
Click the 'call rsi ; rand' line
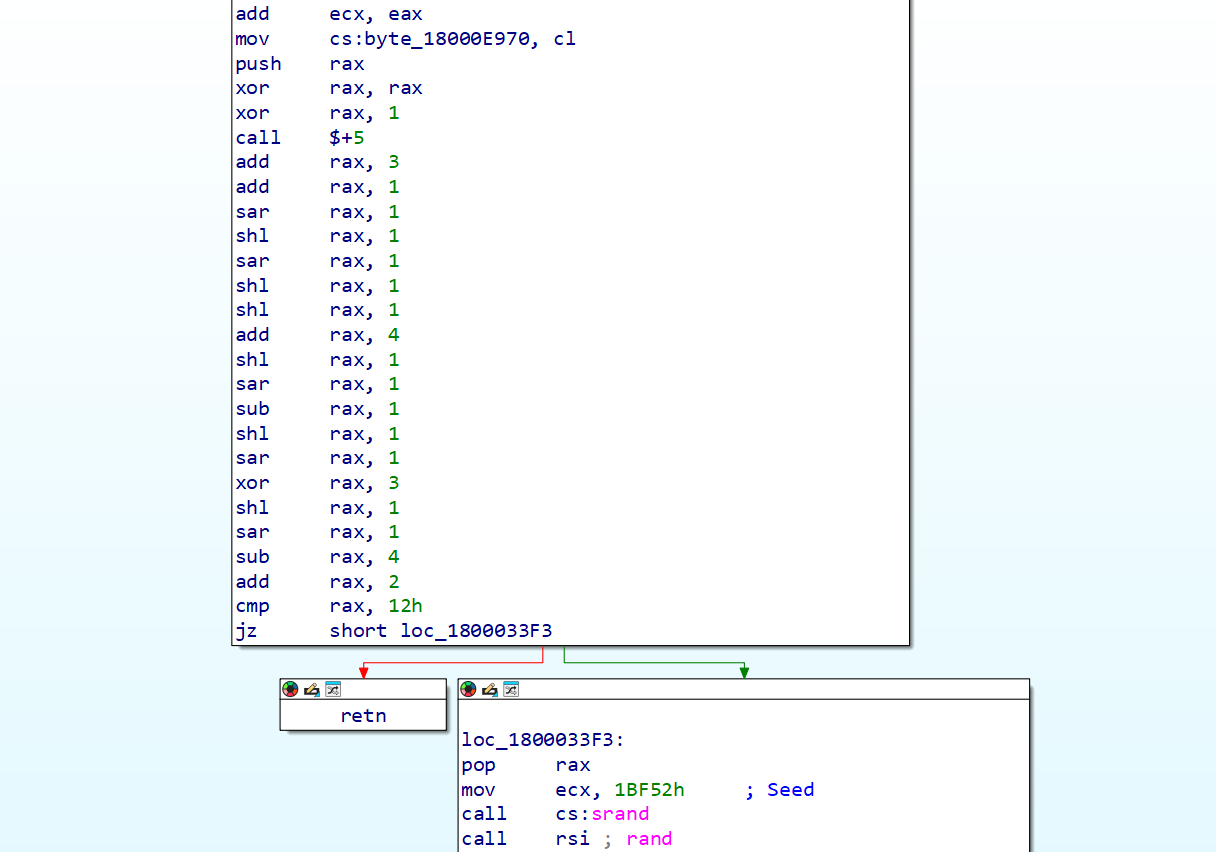[x=567, y=839]
